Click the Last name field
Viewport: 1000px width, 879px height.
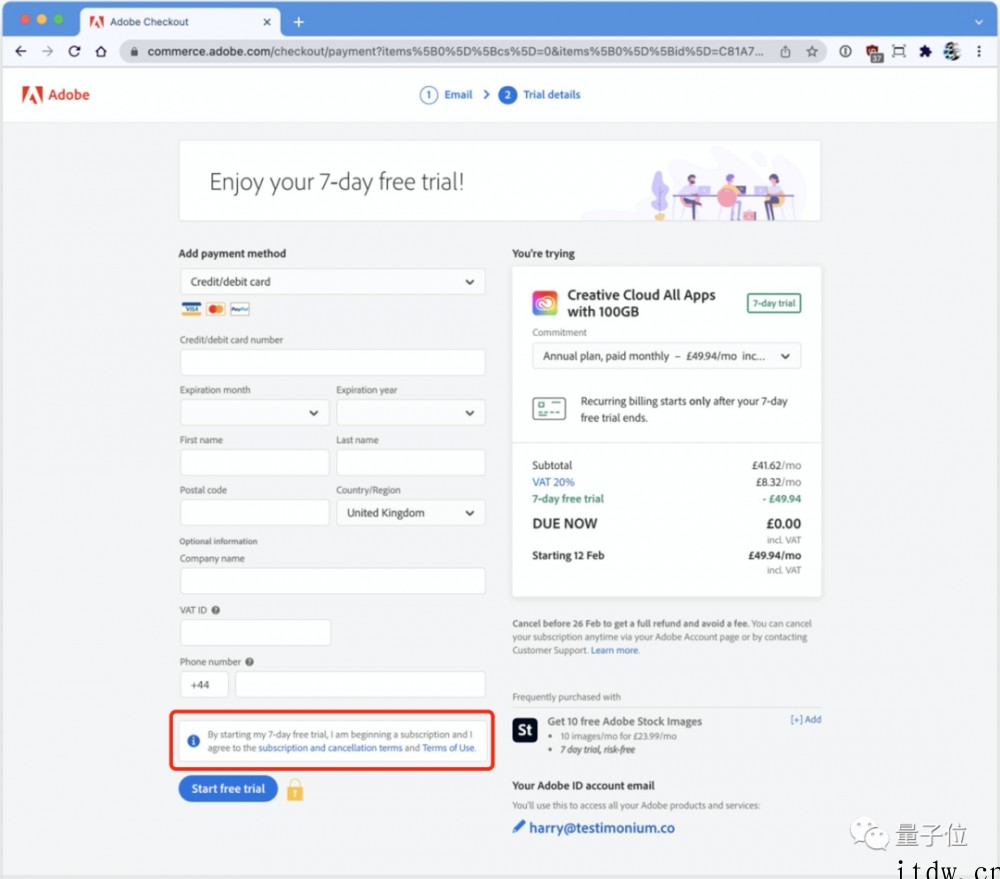click(x=411, y=462)
